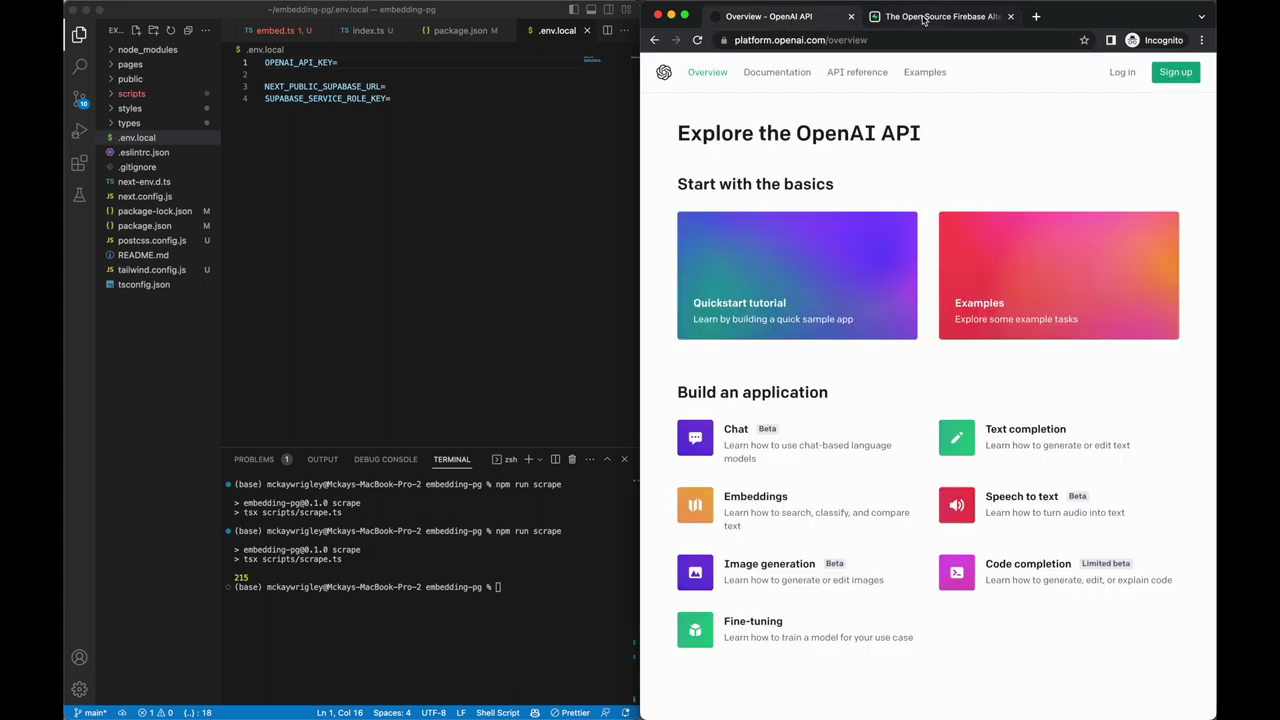Open tailwind.config.js in Explorer
The image size is (1280, 720).
coord(152,270)
